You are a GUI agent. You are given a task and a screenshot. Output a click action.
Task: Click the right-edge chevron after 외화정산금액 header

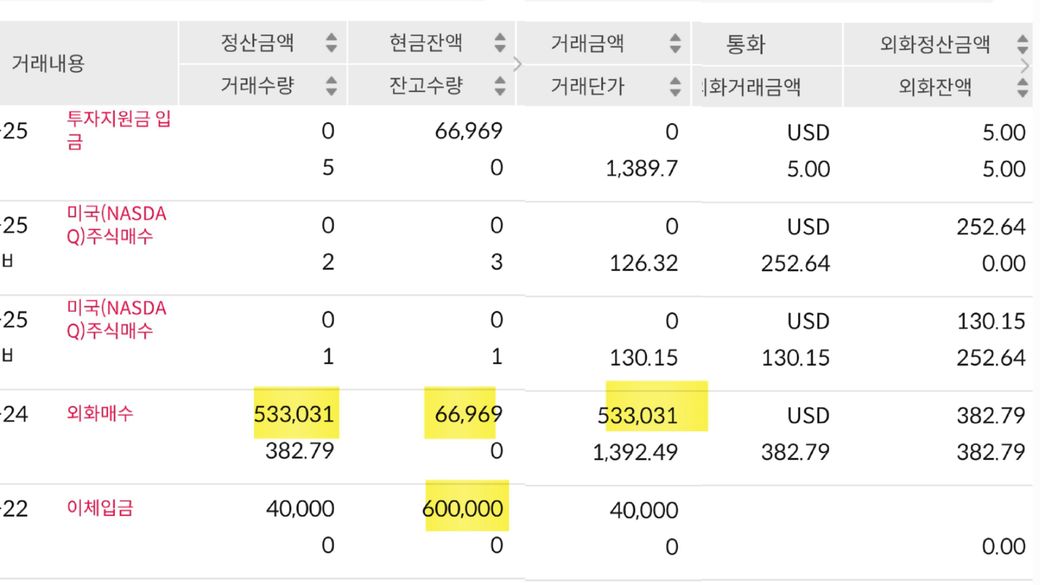[1027, 64]
